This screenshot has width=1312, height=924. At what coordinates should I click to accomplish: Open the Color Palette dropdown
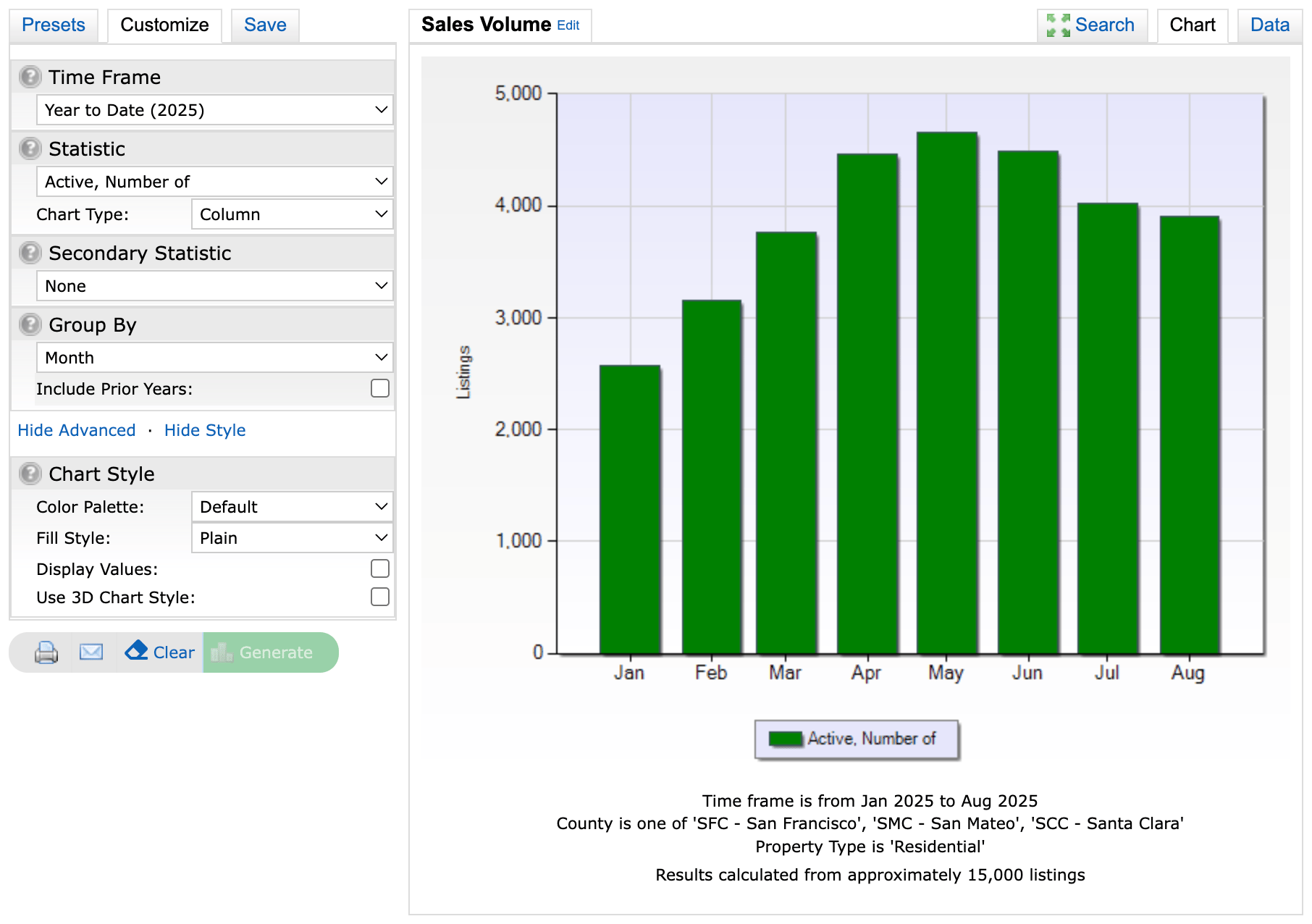tap(292, 507)
